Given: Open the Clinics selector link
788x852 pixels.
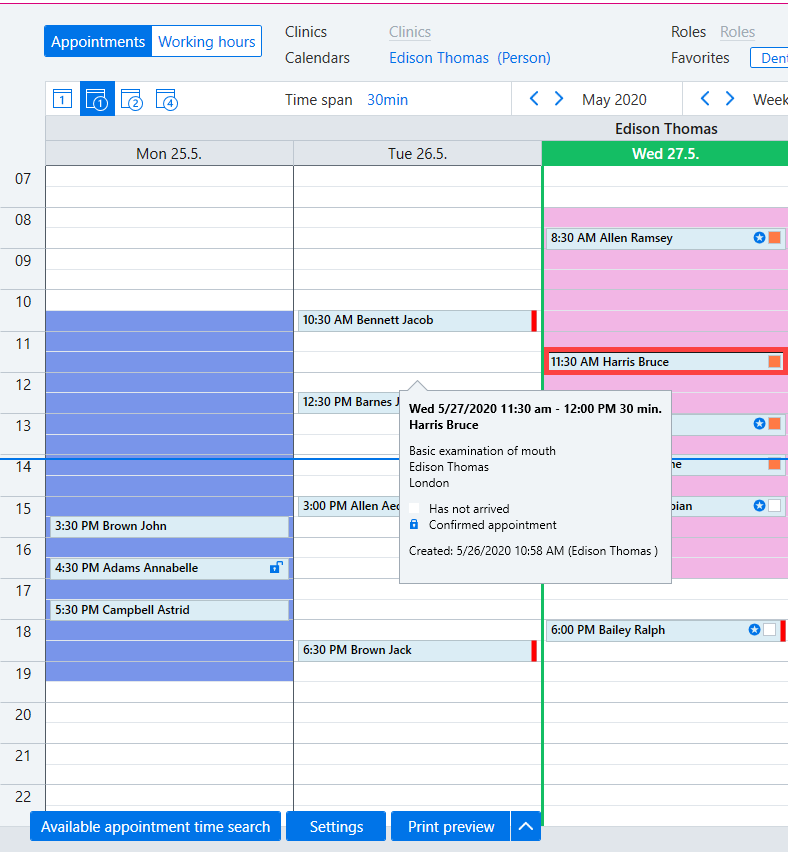Looking at the screenshot, I should [410, 32].
